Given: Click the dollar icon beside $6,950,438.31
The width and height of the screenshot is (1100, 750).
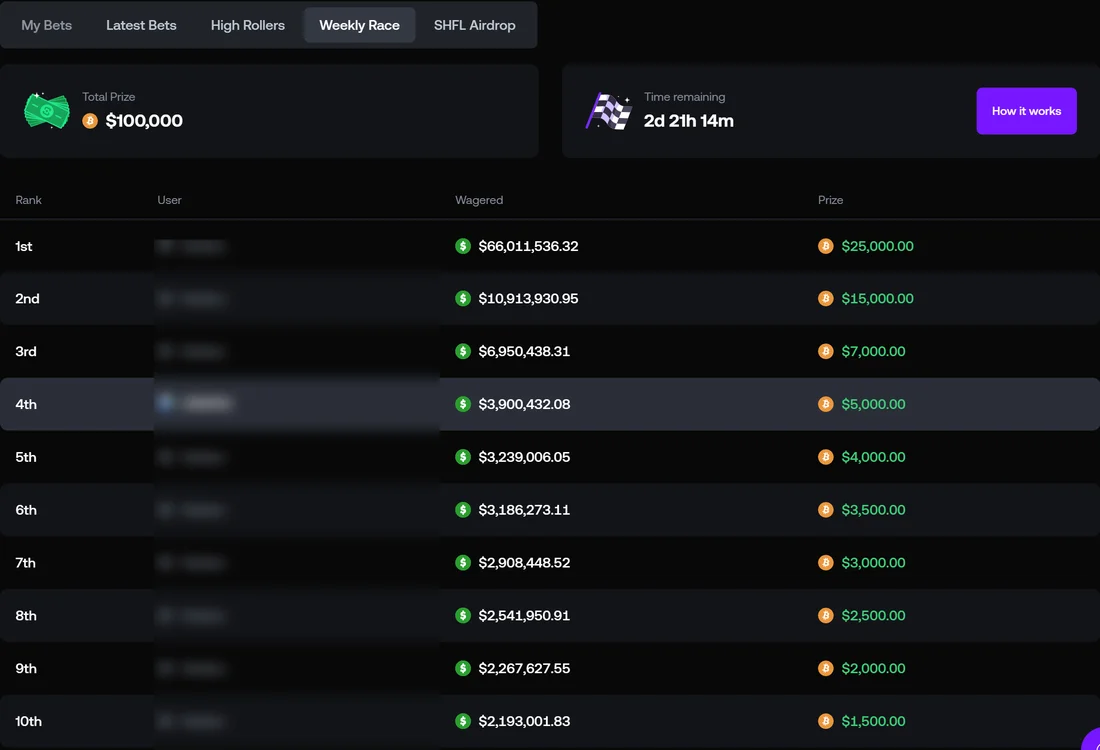Looking at the screenshot, I should 463,351.
